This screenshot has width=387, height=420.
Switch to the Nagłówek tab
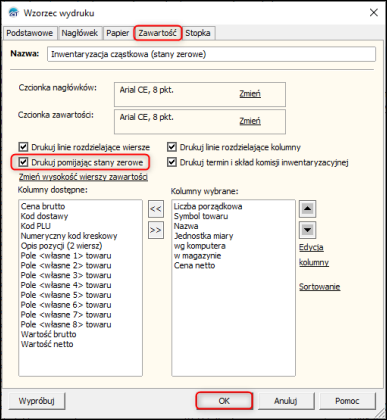[x=80, y=33]
